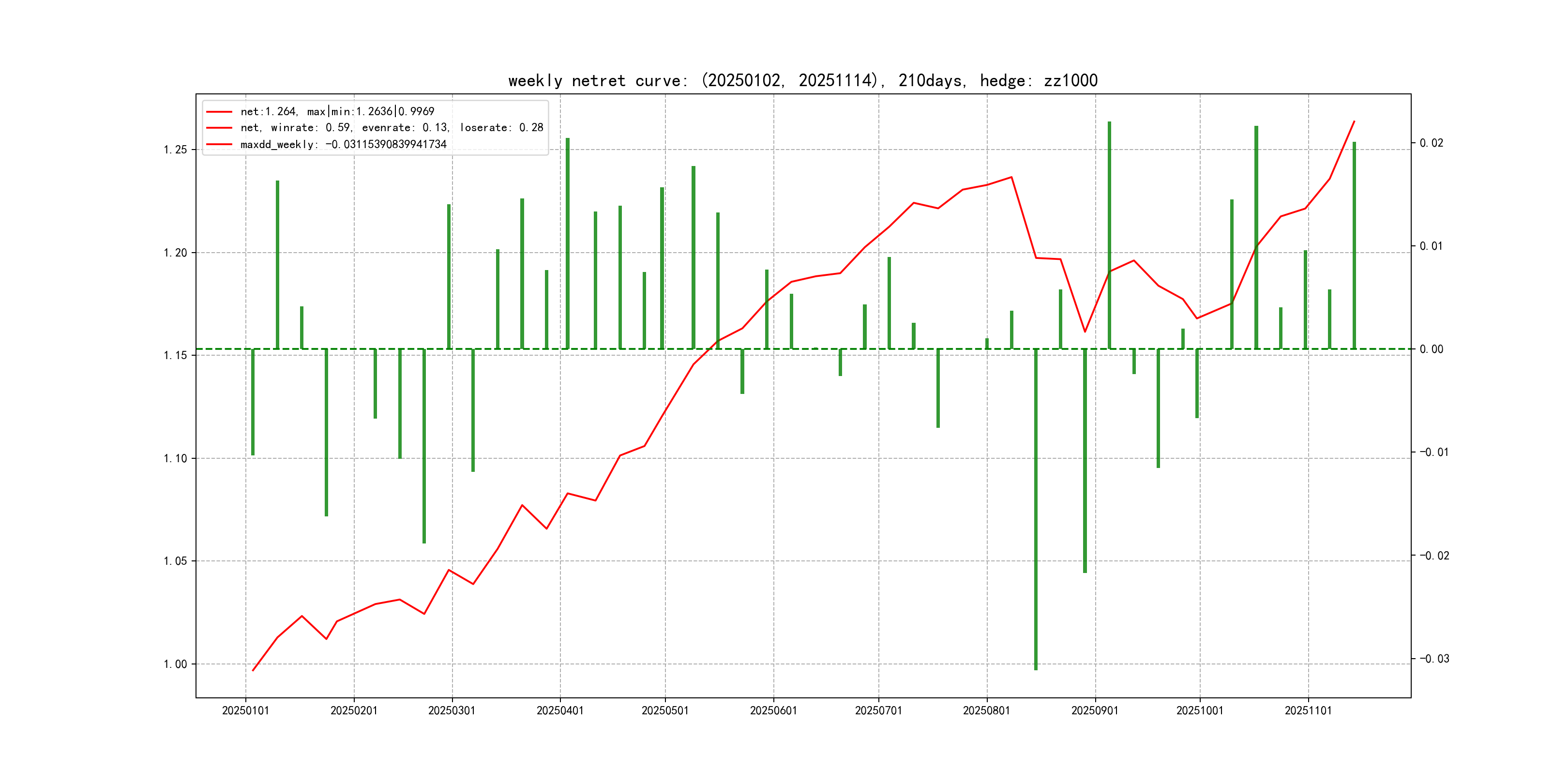Click the 0.00 right y-axis label
This screenshot has height=784, width=1568.
pos(1431,349)
